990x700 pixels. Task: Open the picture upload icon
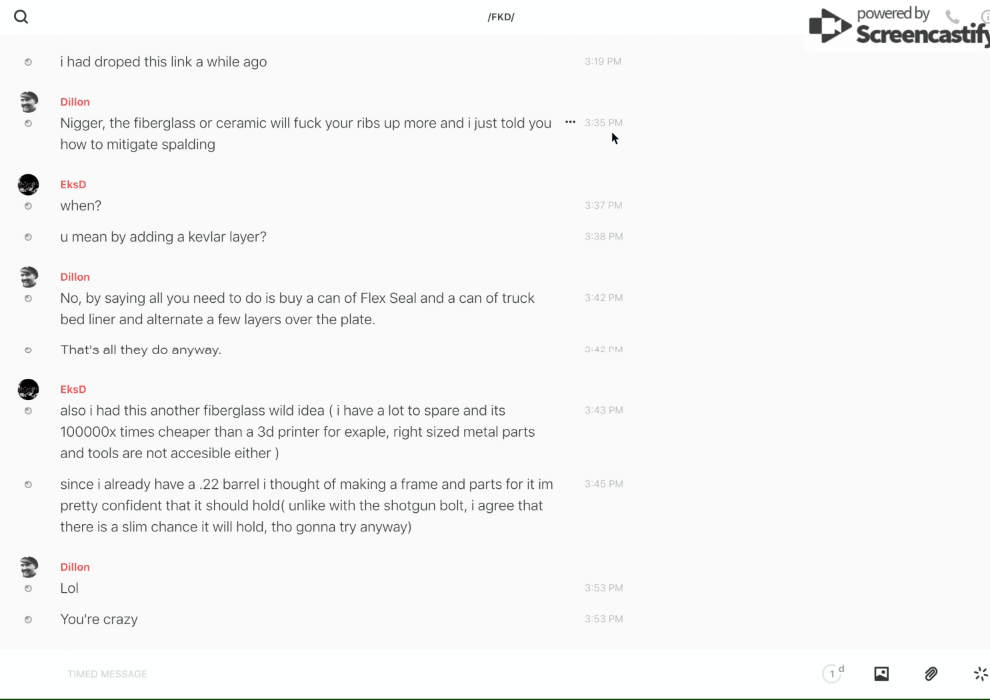point(881,674)
